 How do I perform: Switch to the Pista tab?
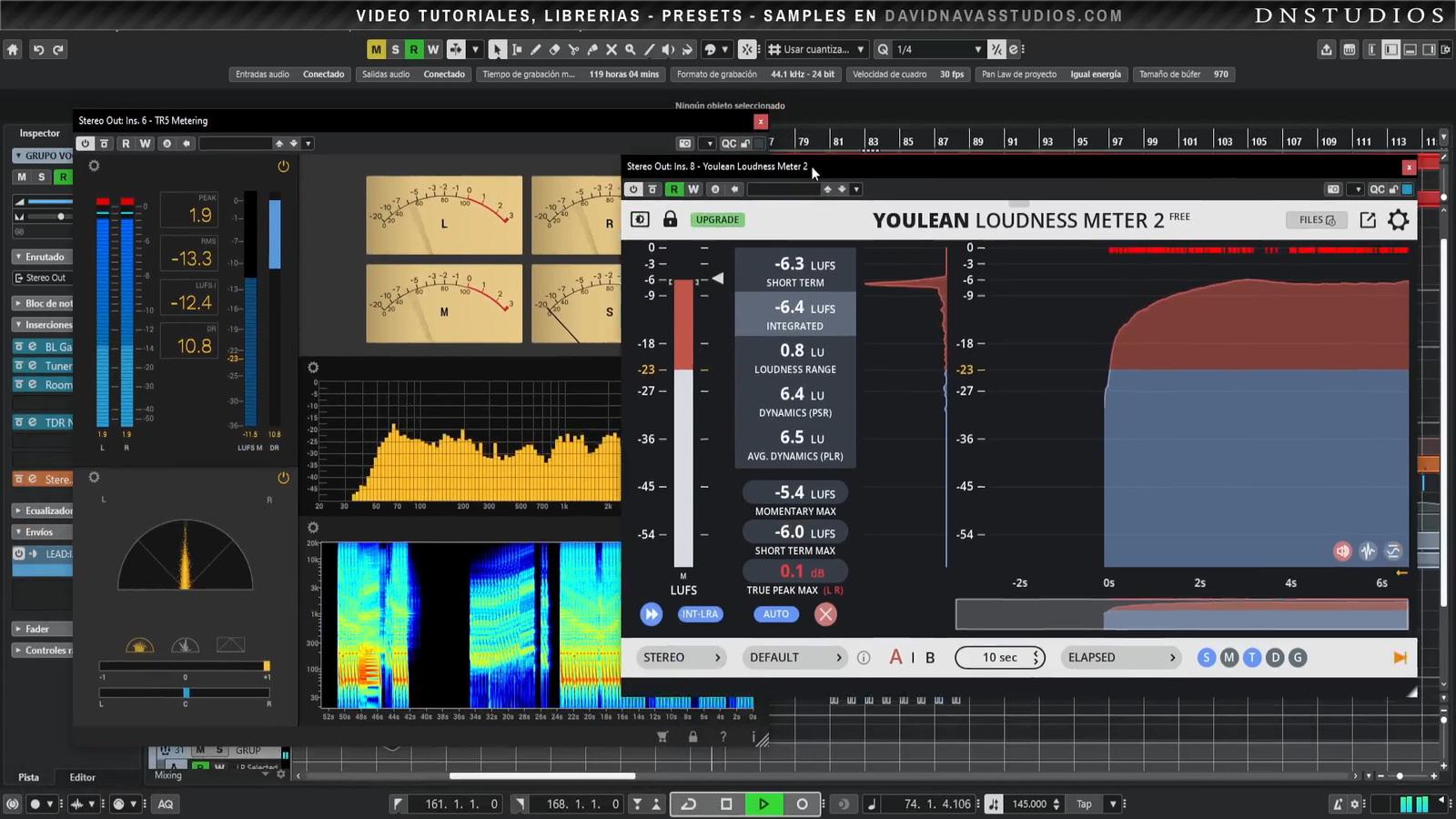pos(29,777)
